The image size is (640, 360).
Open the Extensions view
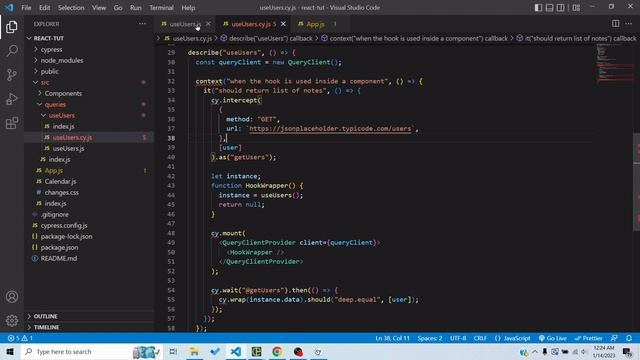(12, 123)
